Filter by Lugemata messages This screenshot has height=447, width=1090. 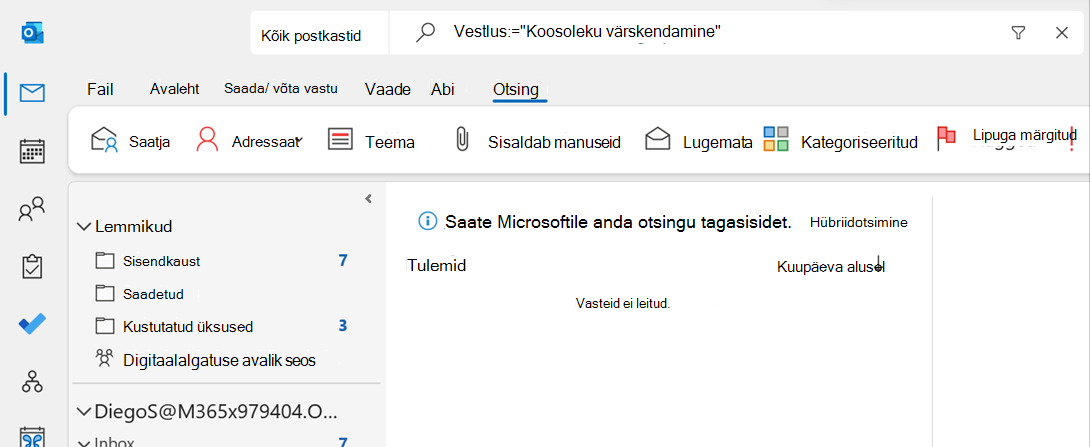(x=699, y=140)
